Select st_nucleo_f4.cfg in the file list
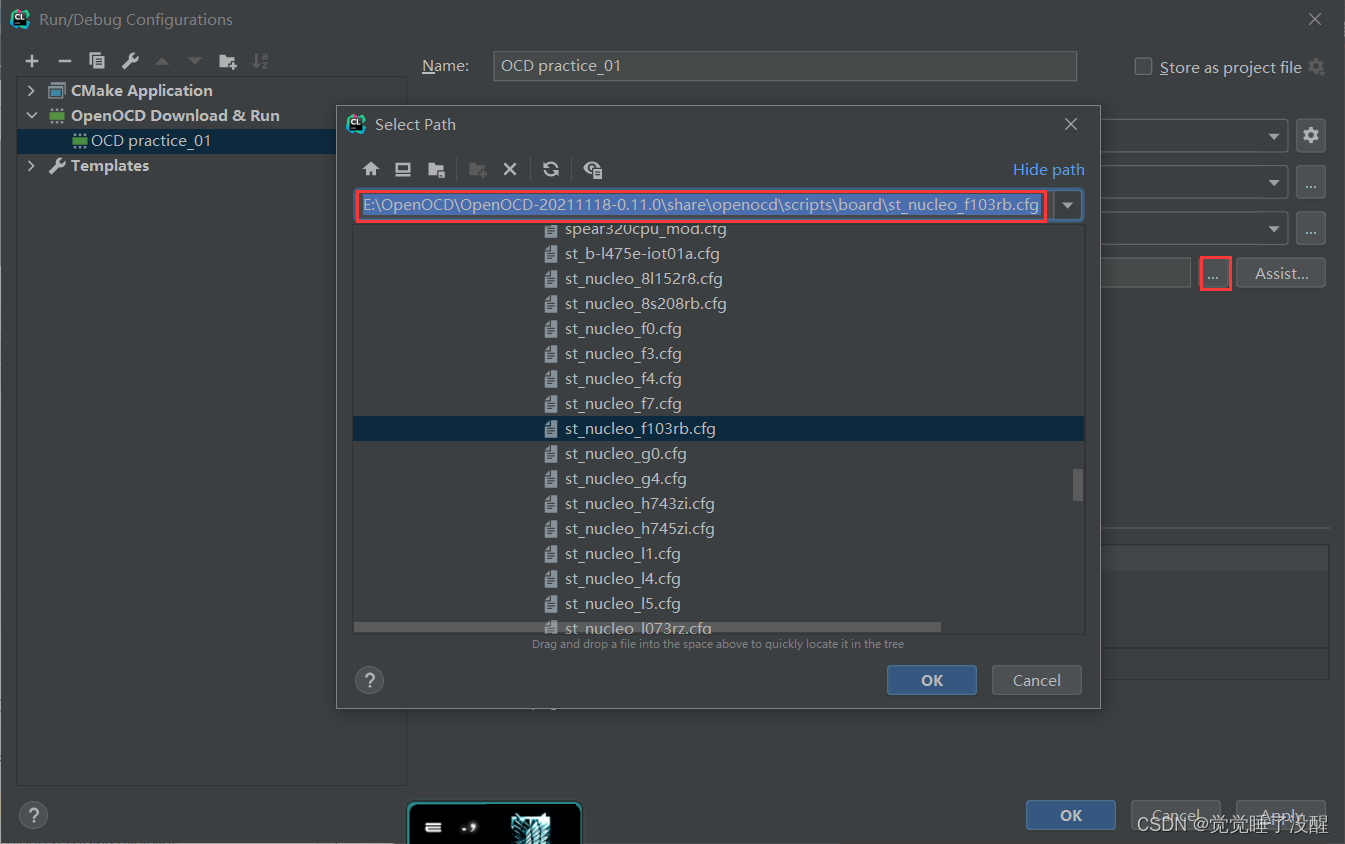 622,379
